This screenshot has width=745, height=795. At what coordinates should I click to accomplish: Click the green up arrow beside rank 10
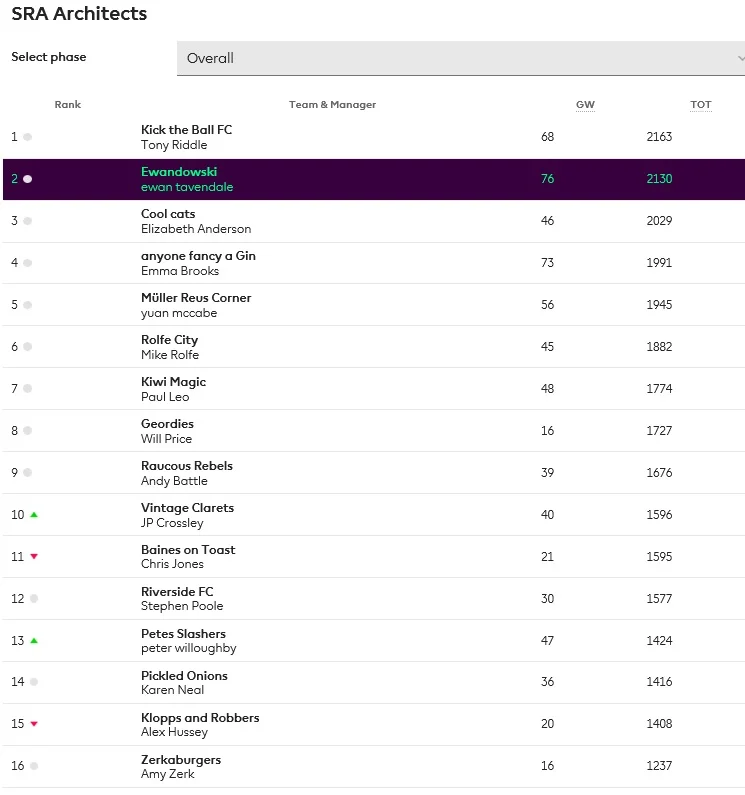pyautogui.click(x=34, y=515)
